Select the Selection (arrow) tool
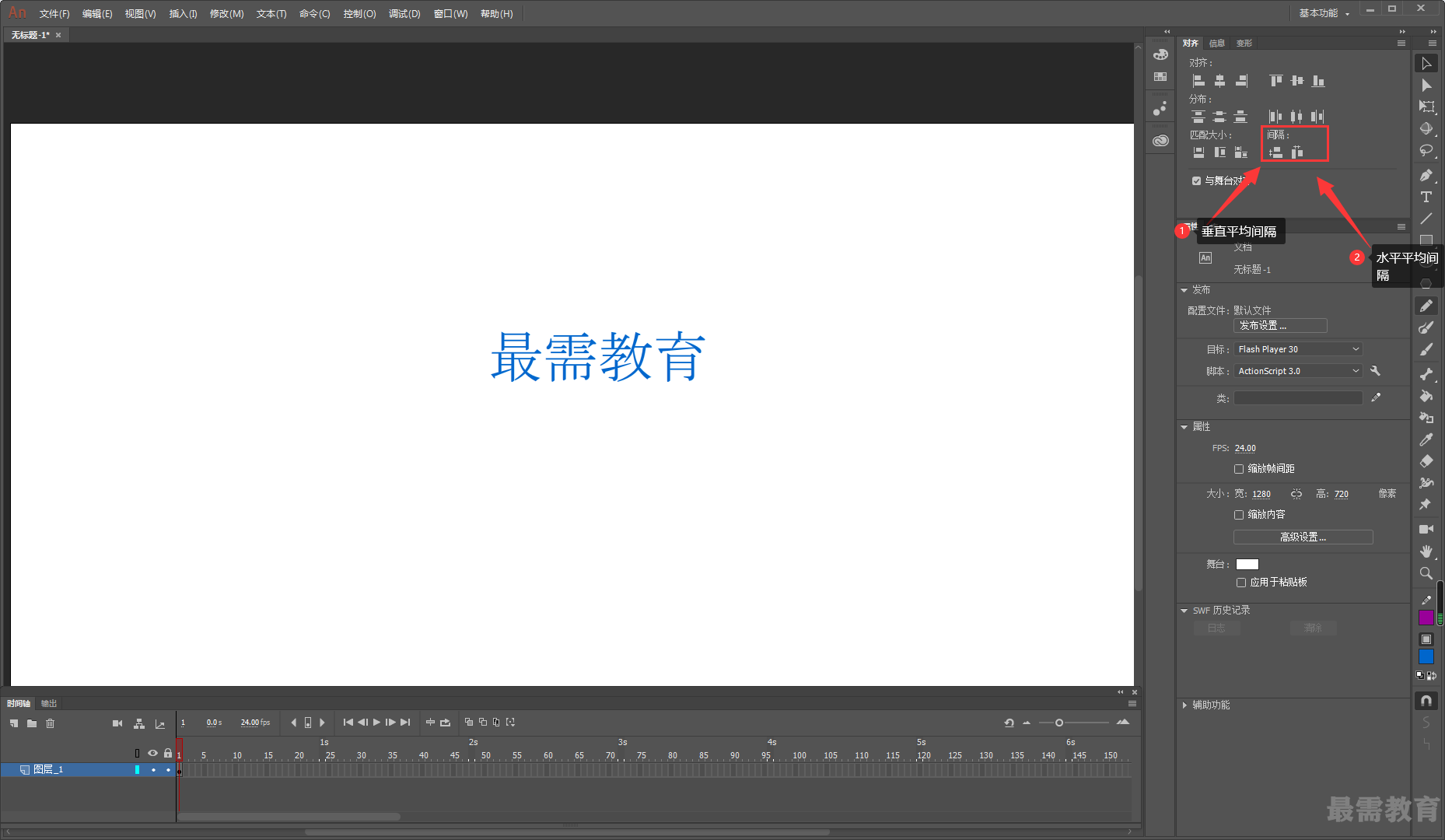The height and width of the screenshot is (840, 1445). [x=1426, y=64]
